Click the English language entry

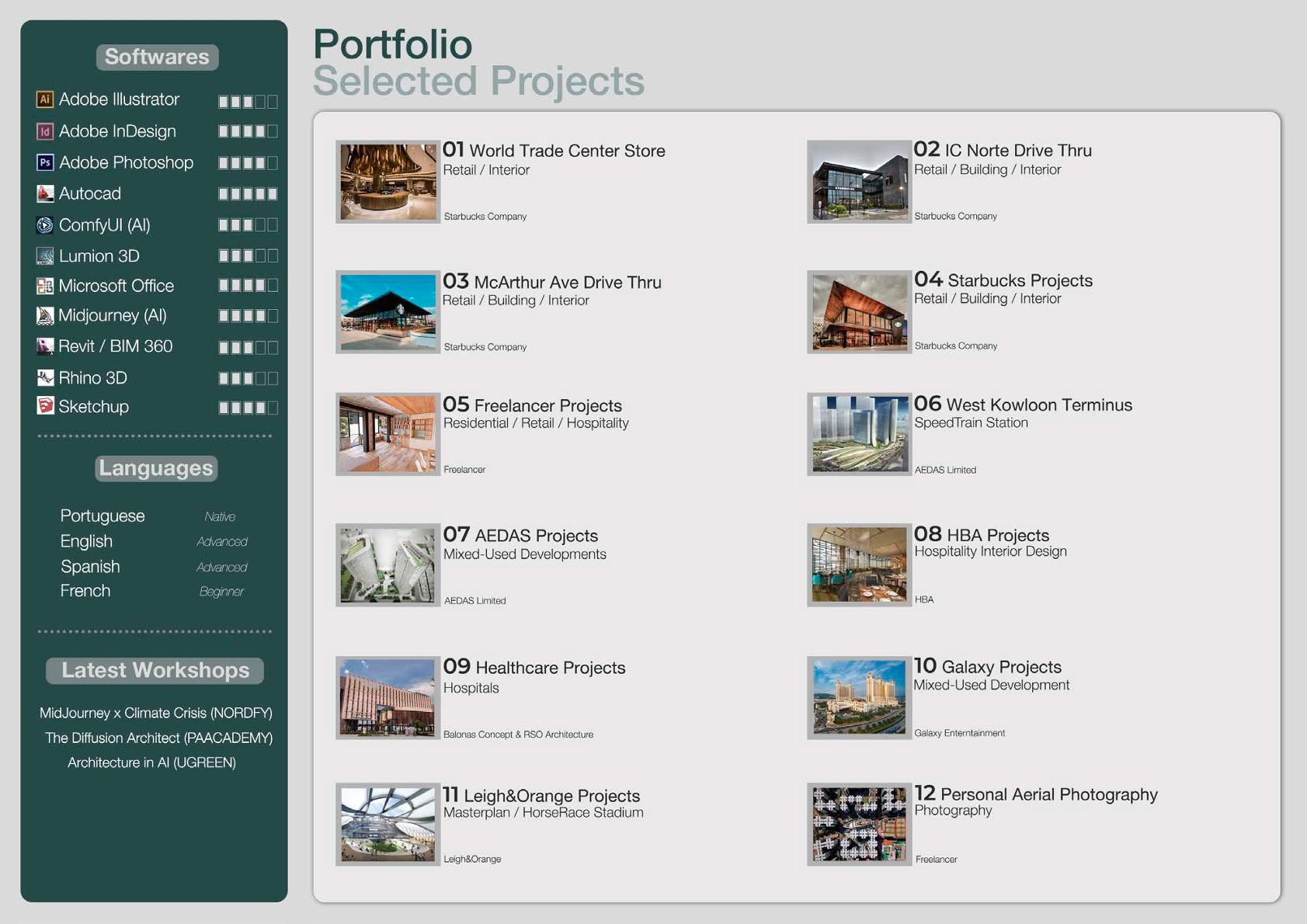pos(86,541)
